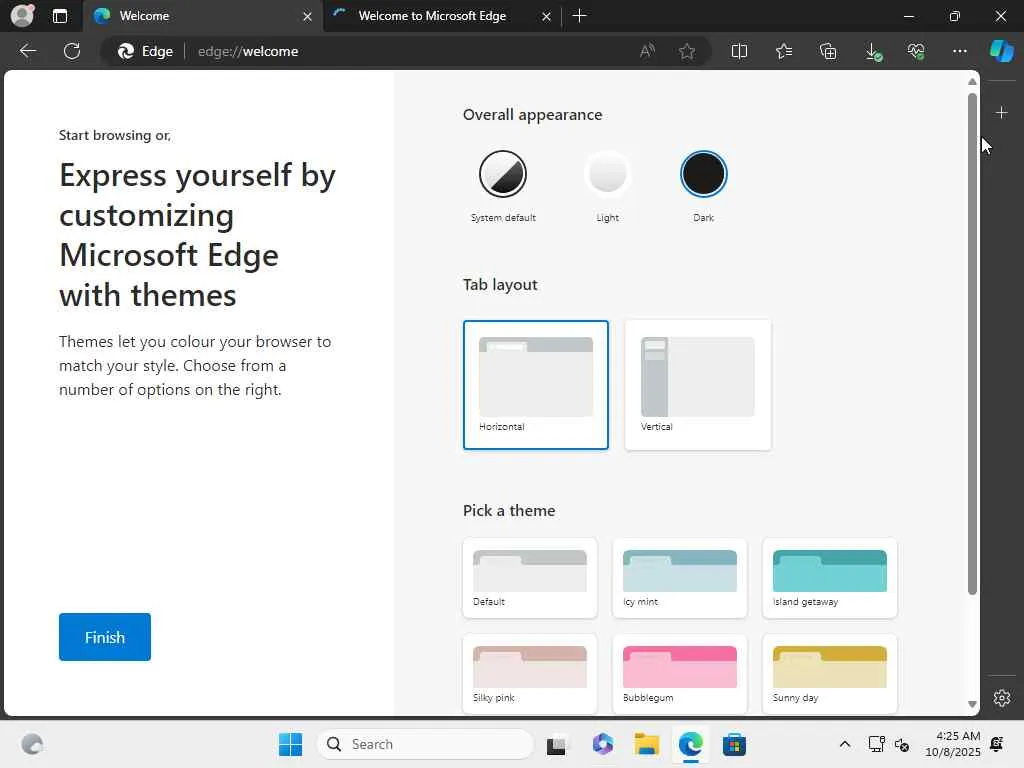Viewport: 1024px width, 768px height.
Task: Open the split screen icon
Action: 739,51
